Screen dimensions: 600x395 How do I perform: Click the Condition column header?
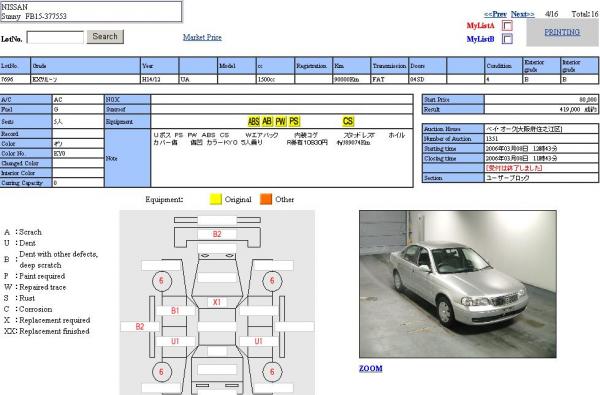click(504, 66)
